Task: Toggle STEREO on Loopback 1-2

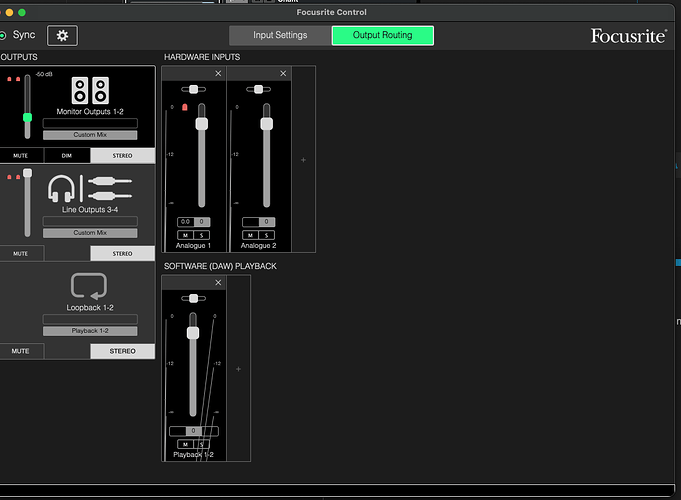Action: [122, 351]
